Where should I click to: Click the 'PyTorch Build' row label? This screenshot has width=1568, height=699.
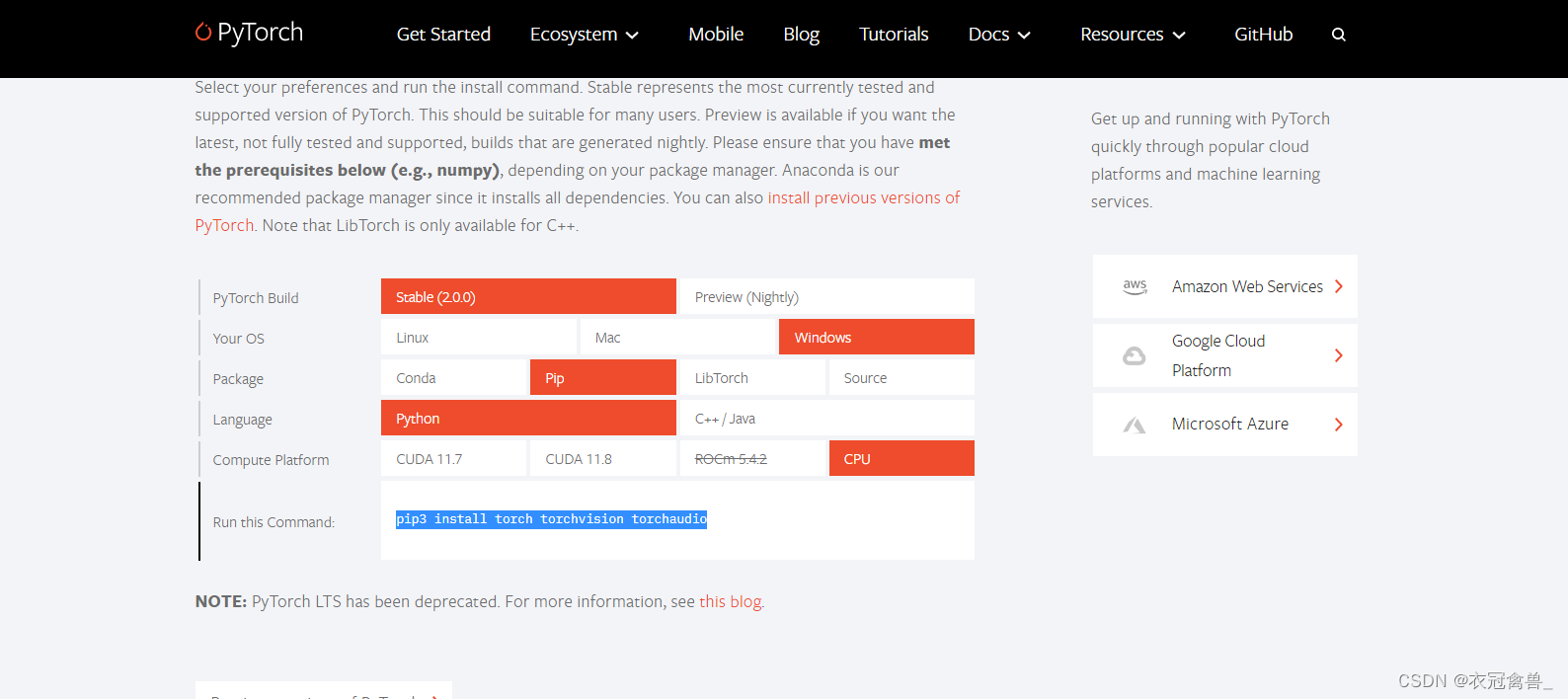[256, 298]
